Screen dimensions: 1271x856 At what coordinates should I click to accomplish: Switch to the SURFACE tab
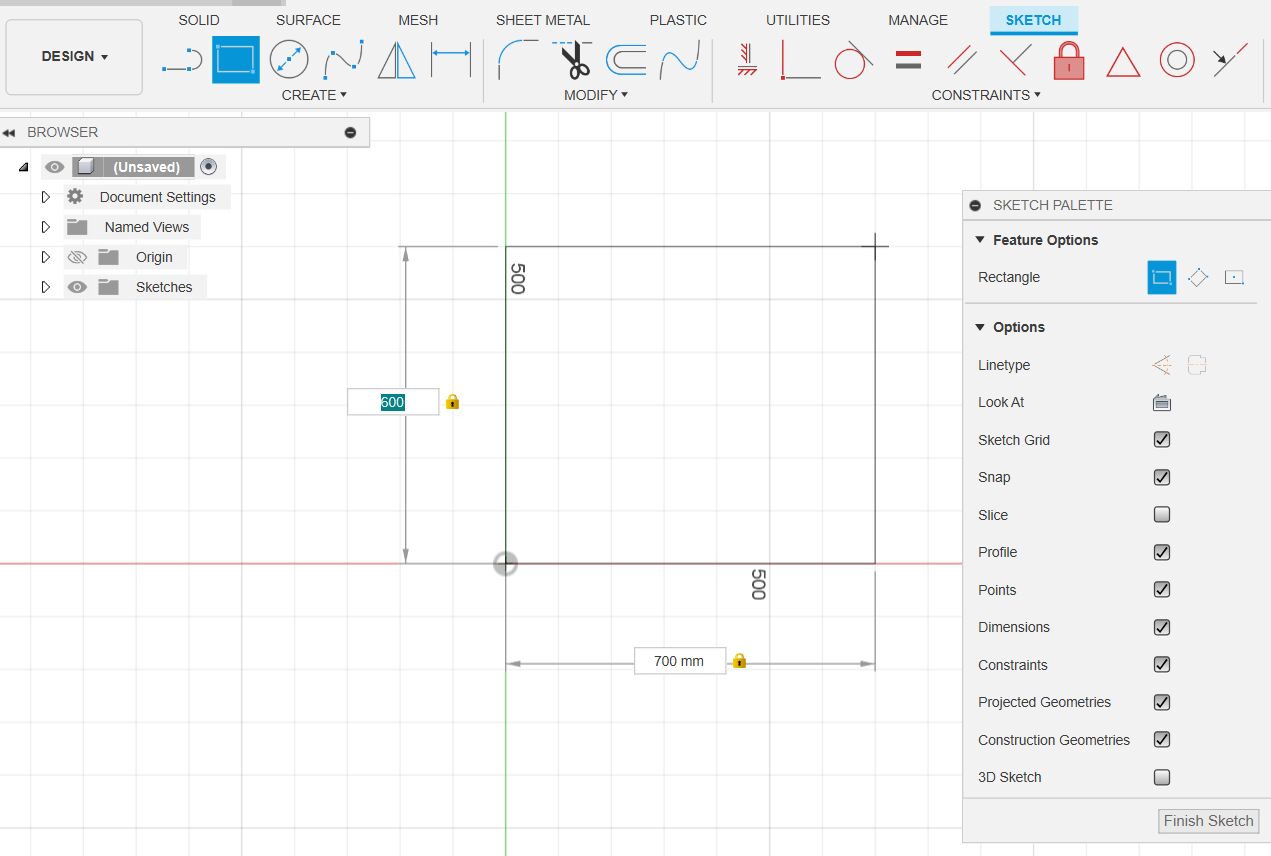click(x=308, y=20)
